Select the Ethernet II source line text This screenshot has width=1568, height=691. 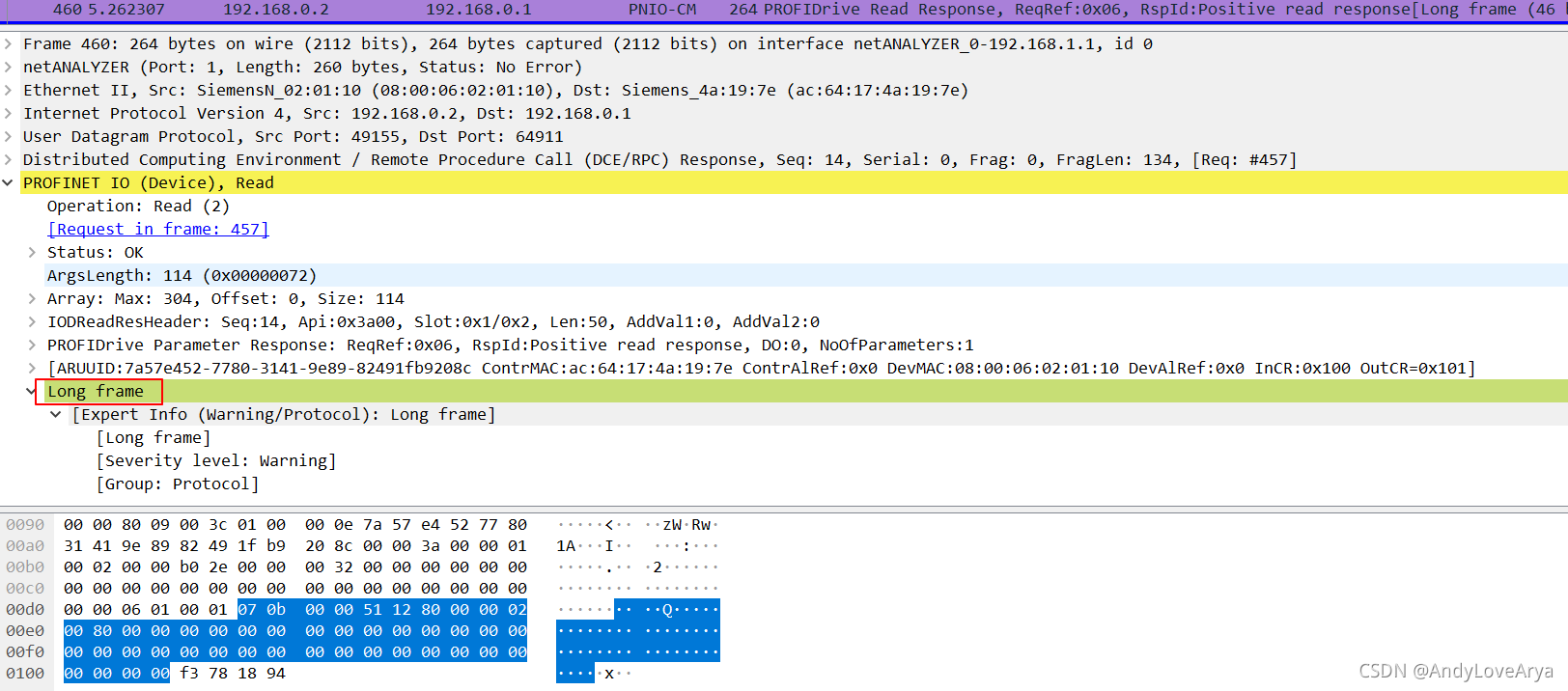click(x=496, y=91)
